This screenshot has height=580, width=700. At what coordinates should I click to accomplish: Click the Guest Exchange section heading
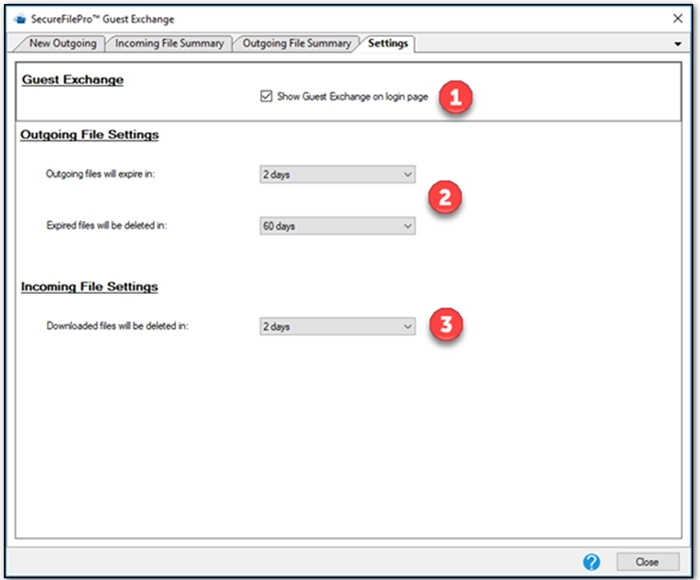(x=72, y=80)
